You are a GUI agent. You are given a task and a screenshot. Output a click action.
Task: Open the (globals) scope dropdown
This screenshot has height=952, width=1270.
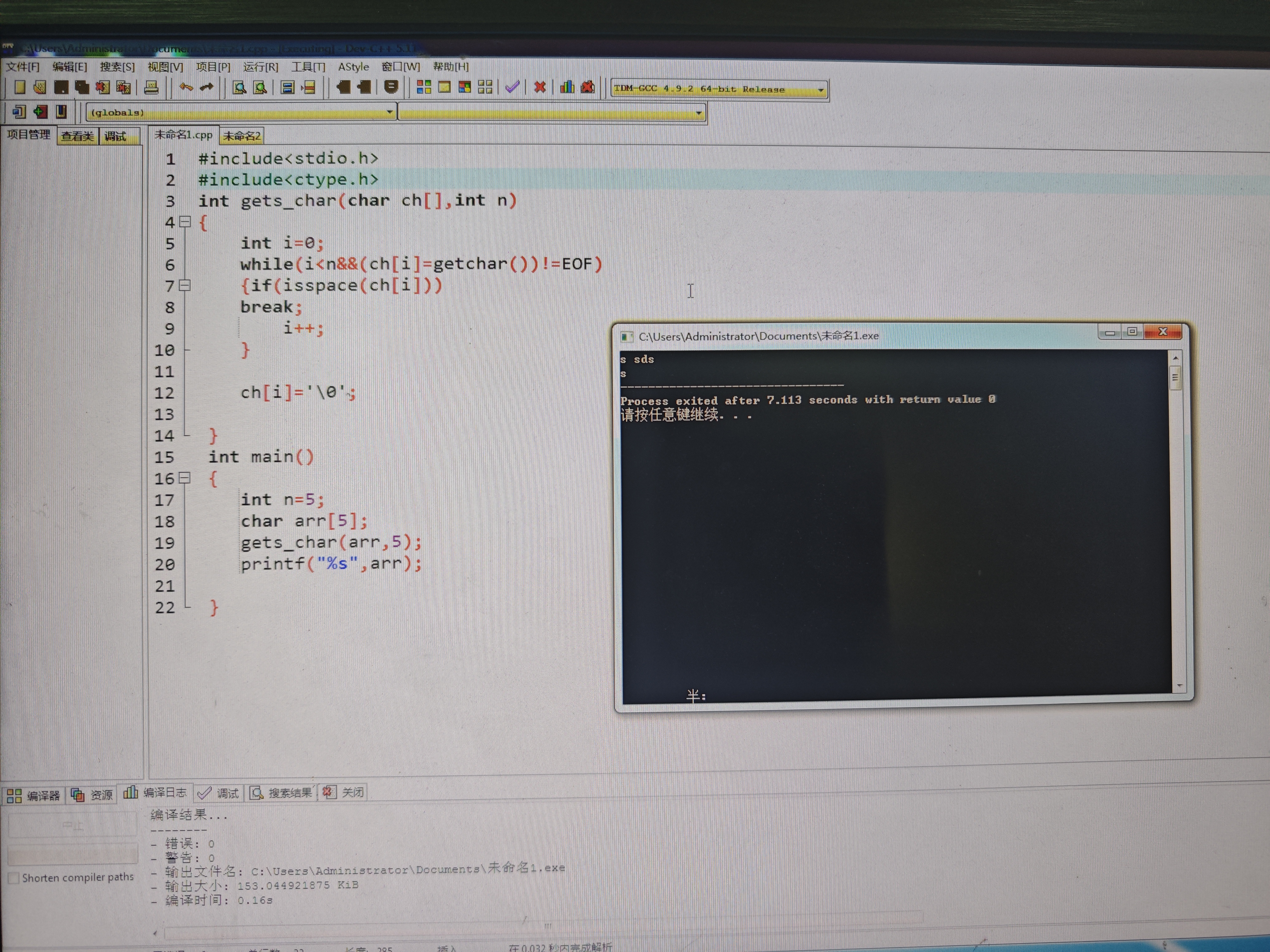point(390,112)
